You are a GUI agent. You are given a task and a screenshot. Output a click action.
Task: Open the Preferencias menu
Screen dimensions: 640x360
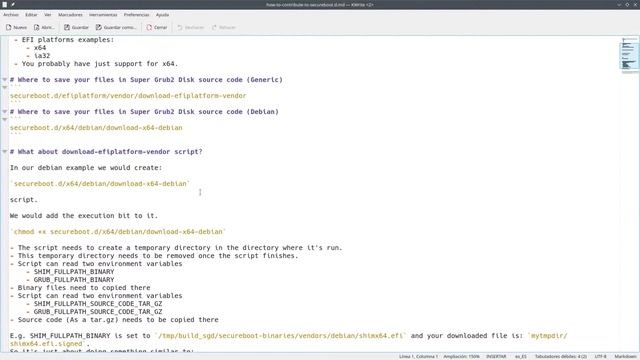click(136, 15)
